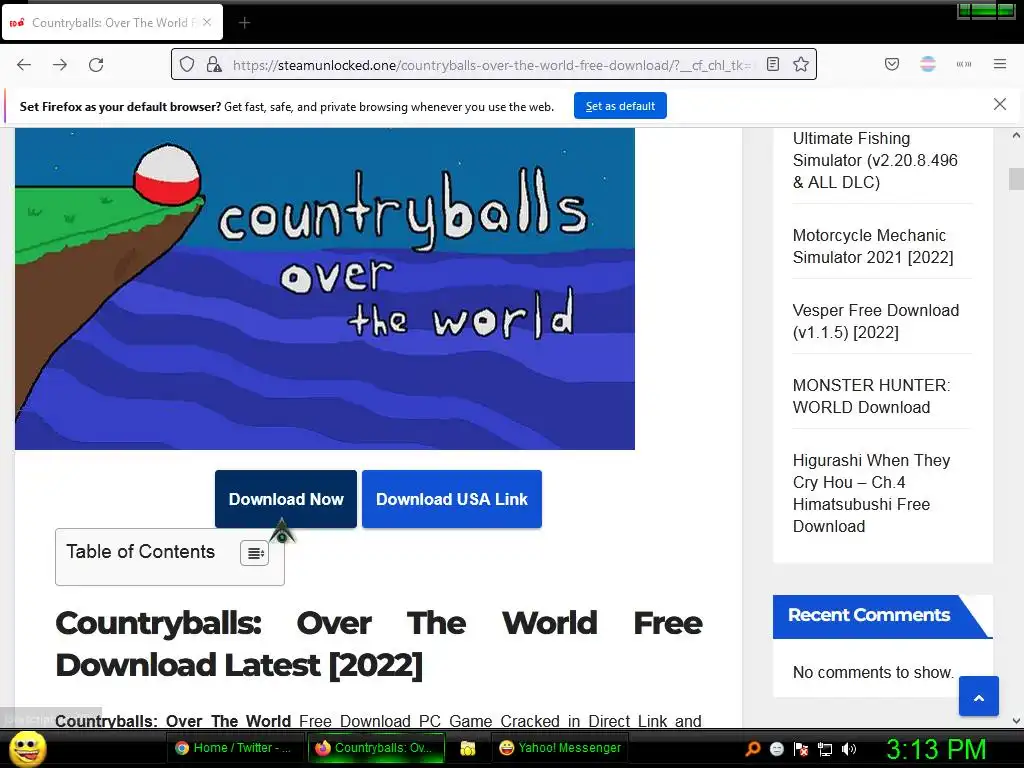Viewport: 1024px width, 768px height.
Task: Click the Download USA Link button
Action: 452,499
